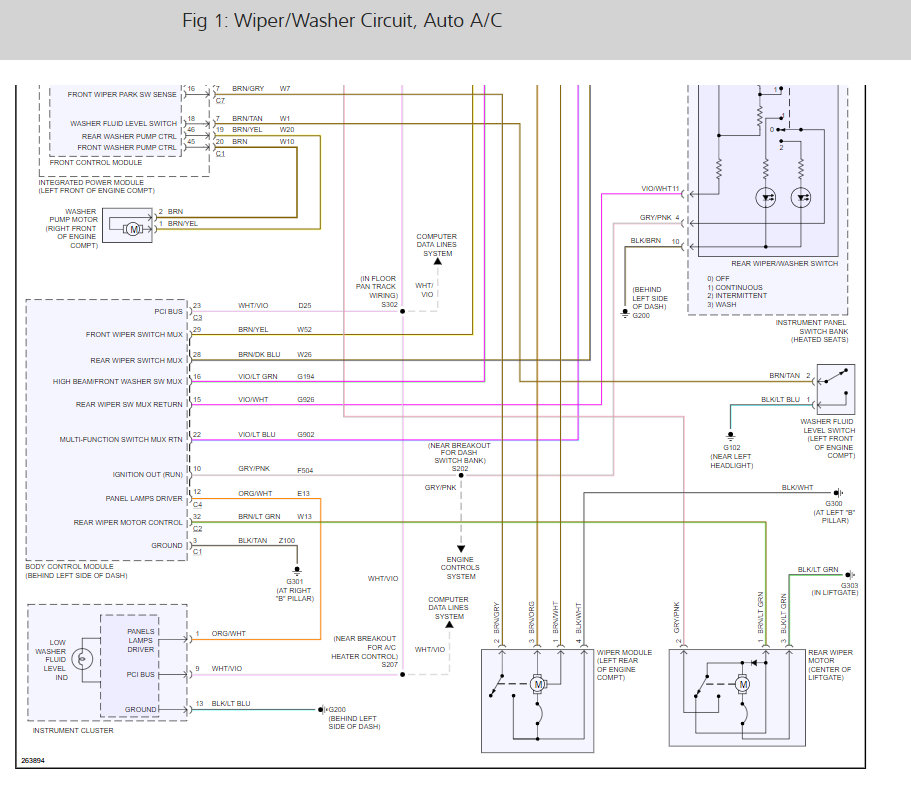
Task: Click the FRONT WIPER SWITCH MUX label
Action: (134, 335)
